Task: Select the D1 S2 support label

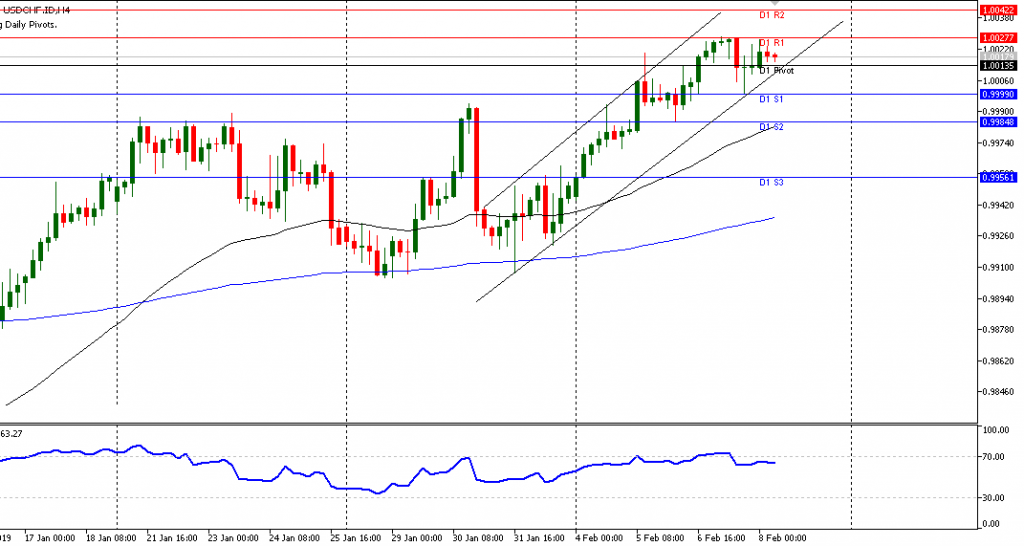Action: pos(771,128)
